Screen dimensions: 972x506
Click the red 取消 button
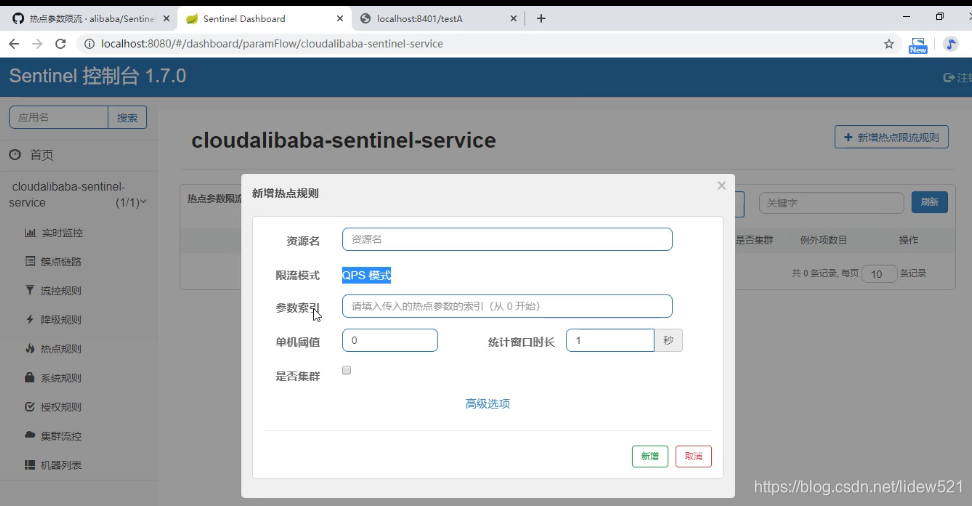(x=694, y=456)
